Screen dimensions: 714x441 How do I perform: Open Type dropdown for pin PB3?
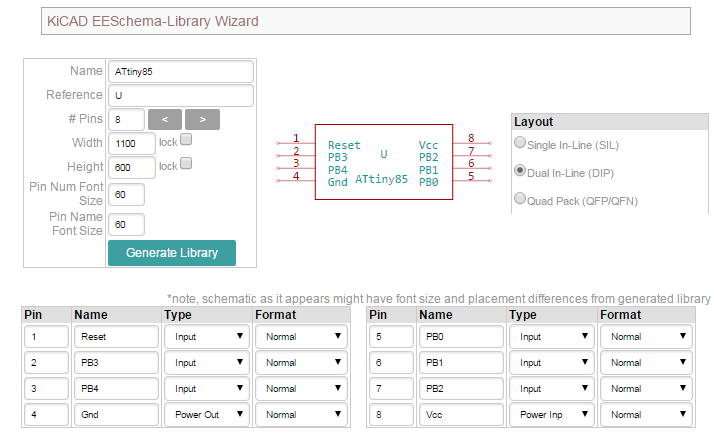point(207,363)
